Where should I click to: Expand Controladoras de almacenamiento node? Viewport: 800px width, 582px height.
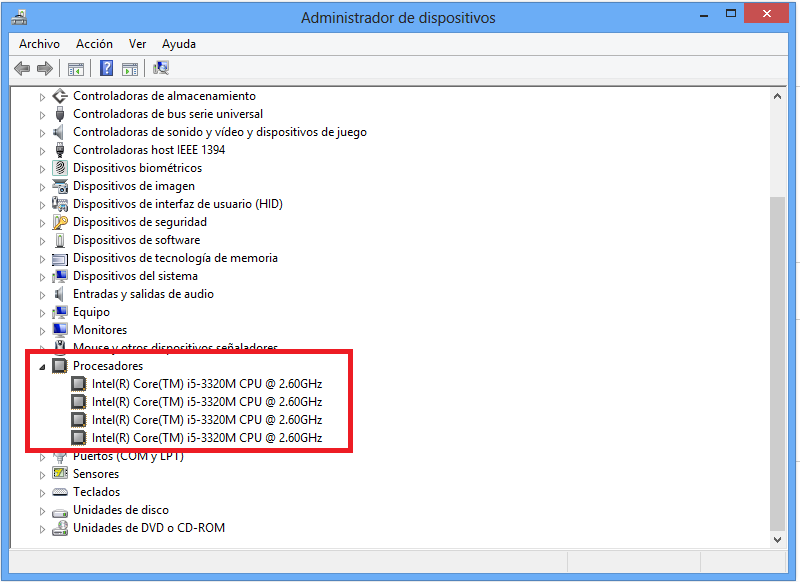pyautogui.click(x=42, y=97)
